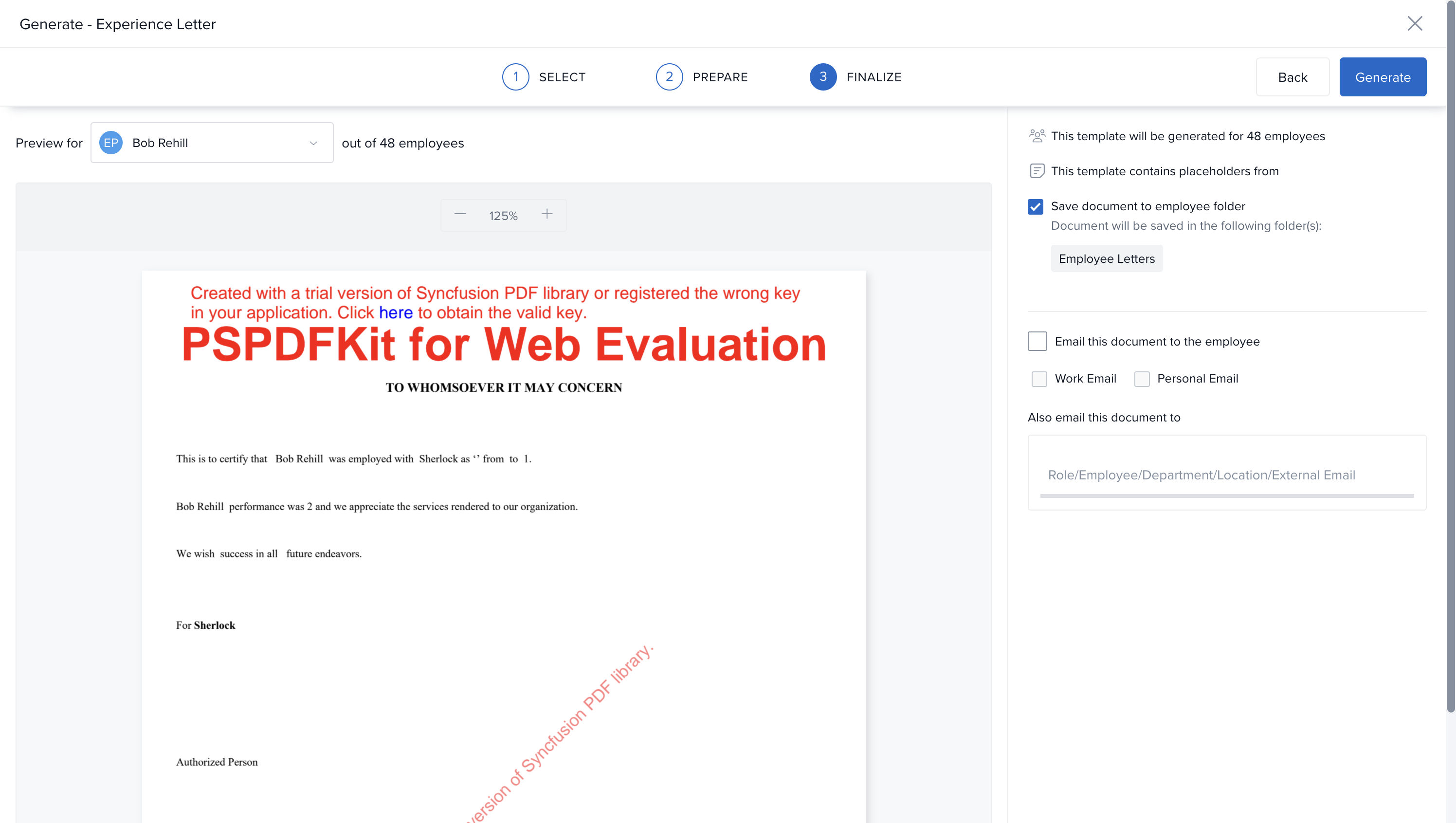Image resolution: width=1456 pixels, height=823 pixels.
Task: Go to the FINALIZE step label
Action: click(874, 77)
